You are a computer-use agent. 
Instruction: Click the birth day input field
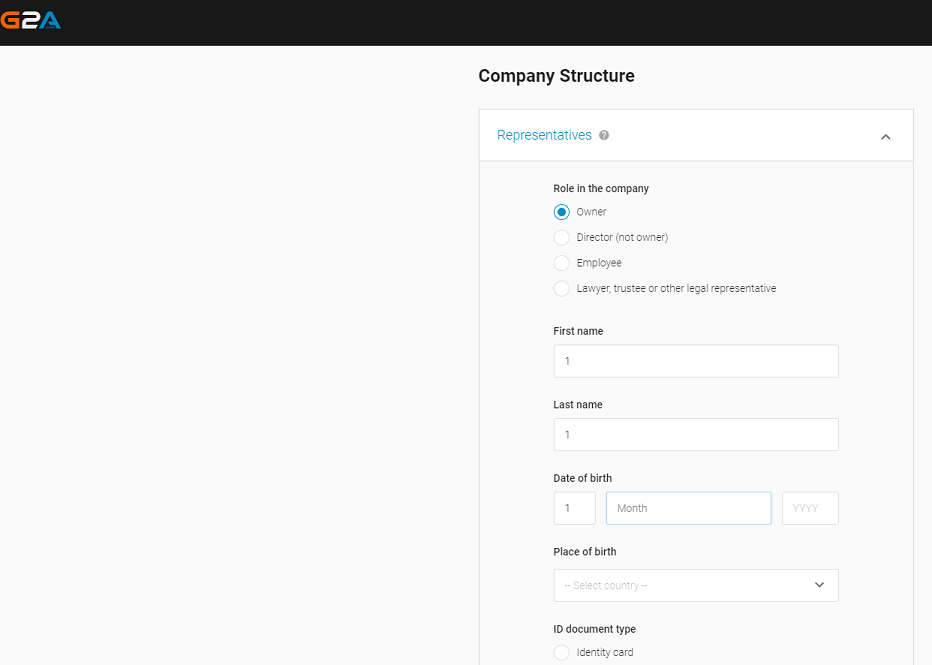574,508
